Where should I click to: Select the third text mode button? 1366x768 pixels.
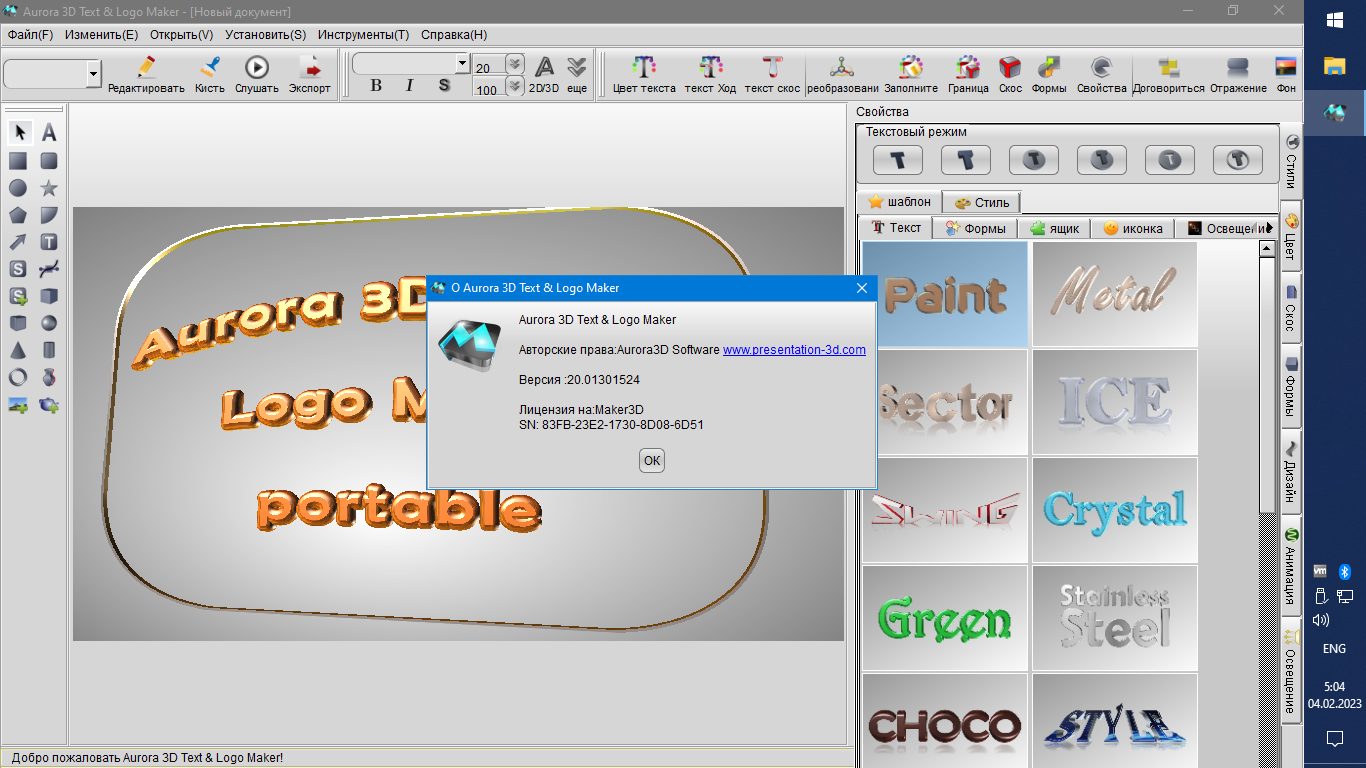(1034, 160)
